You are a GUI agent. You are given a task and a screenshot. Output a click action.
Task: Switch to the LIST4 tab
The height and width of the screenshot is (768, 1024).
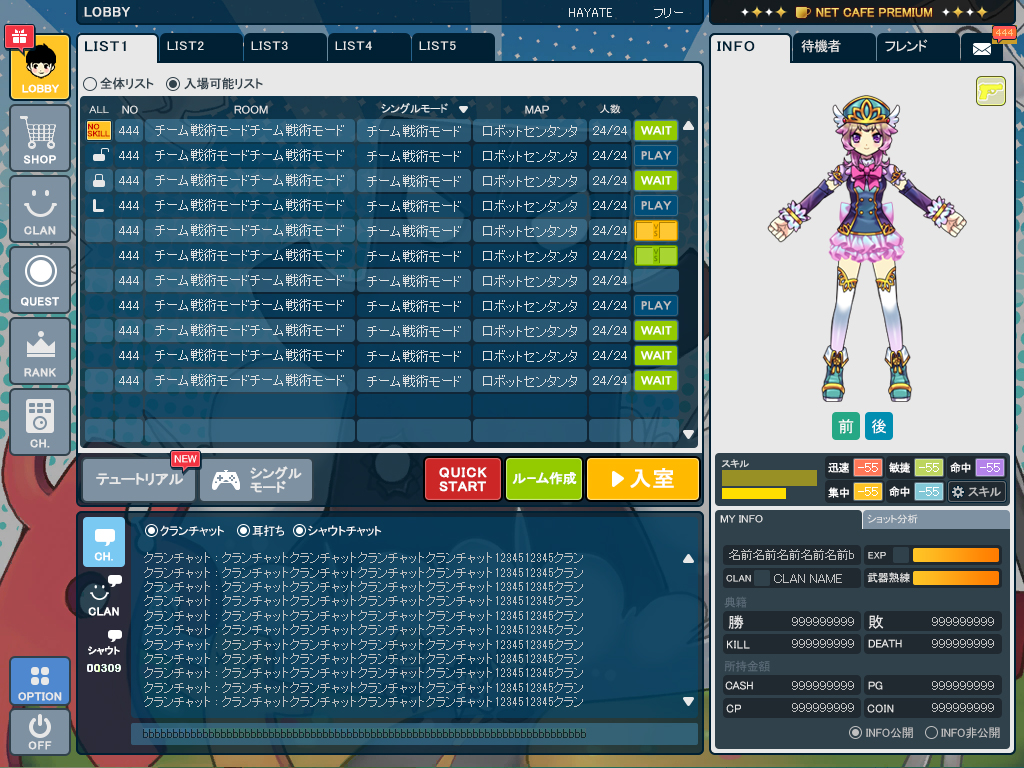[370, 47]
